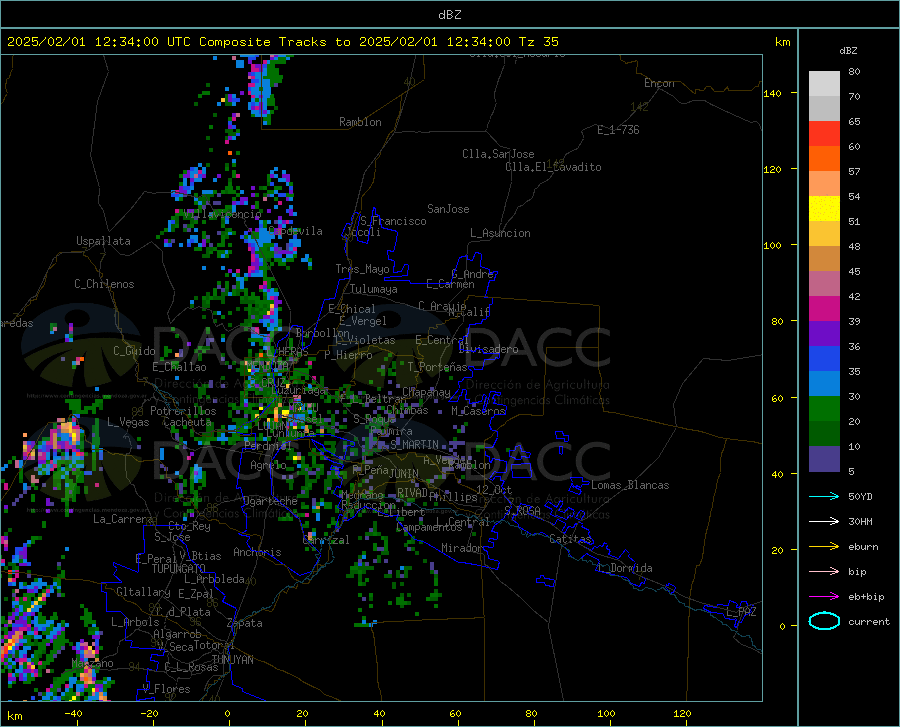Click the dBZ title at top

tap(449, 15)
